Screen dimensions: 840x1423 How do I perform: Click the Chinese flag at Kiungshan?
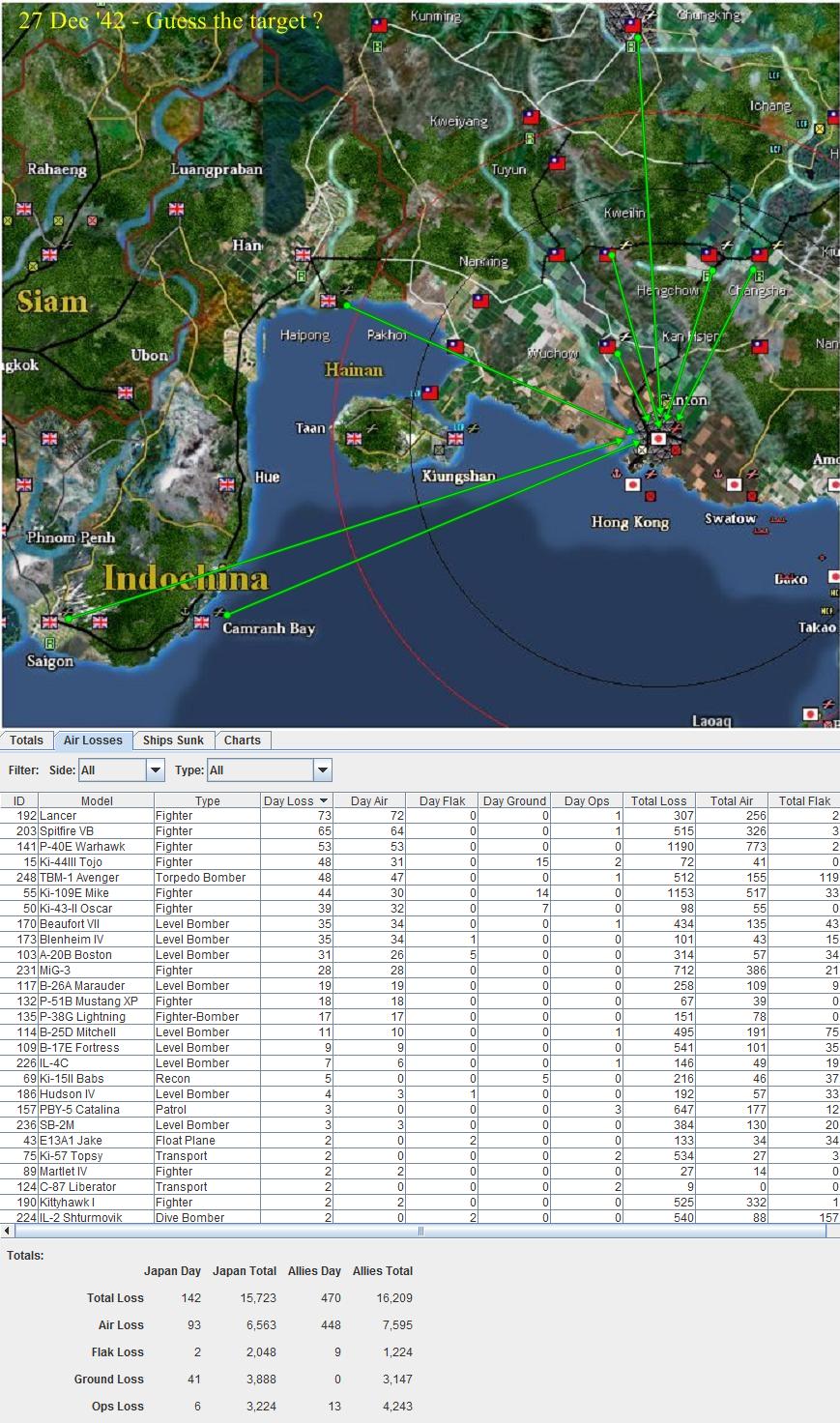click(x=430, y=392)
